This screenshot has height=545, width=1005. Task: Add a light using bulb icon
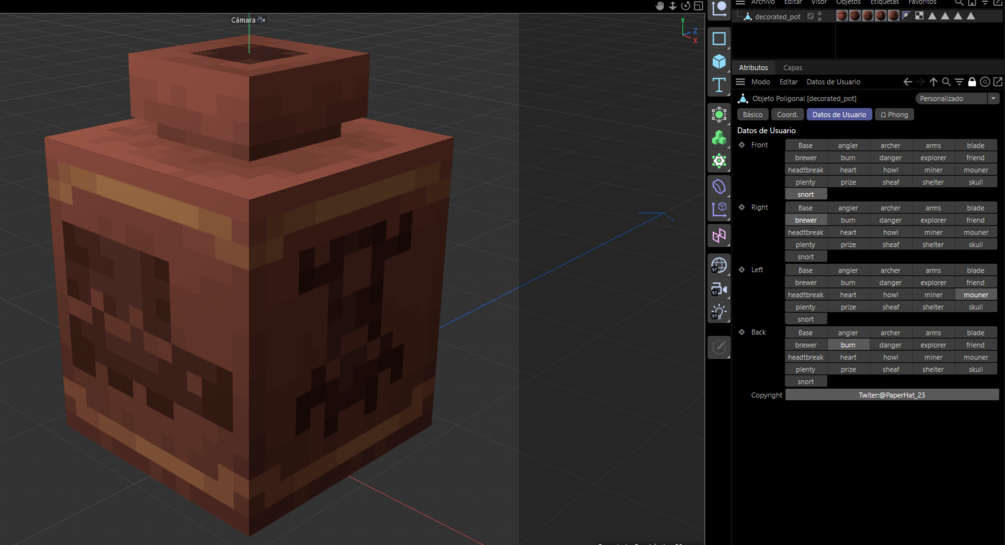pos(718,313)
